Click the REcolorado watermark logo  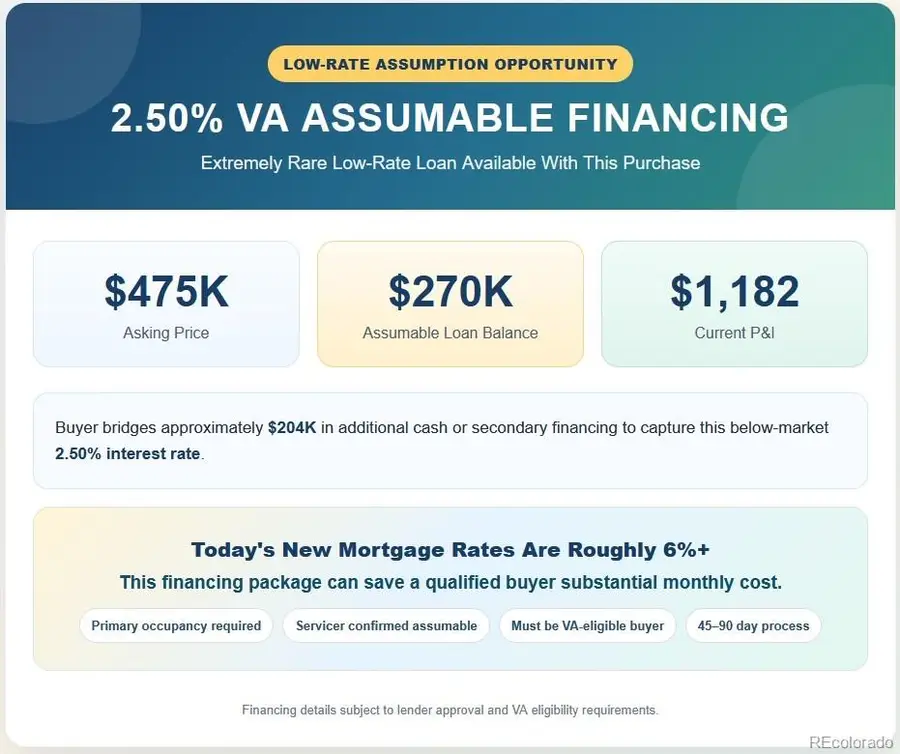point(851,741)
